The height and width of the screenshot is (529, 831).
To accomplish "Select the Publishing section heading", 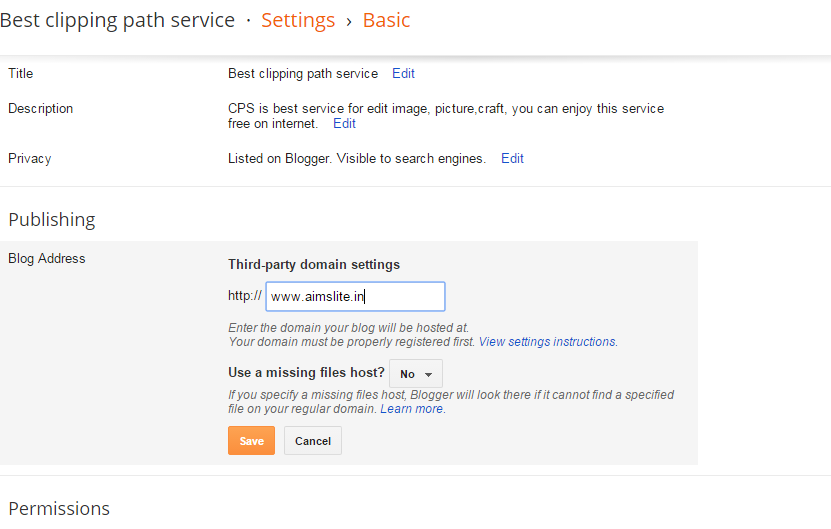I will (52, 220).
